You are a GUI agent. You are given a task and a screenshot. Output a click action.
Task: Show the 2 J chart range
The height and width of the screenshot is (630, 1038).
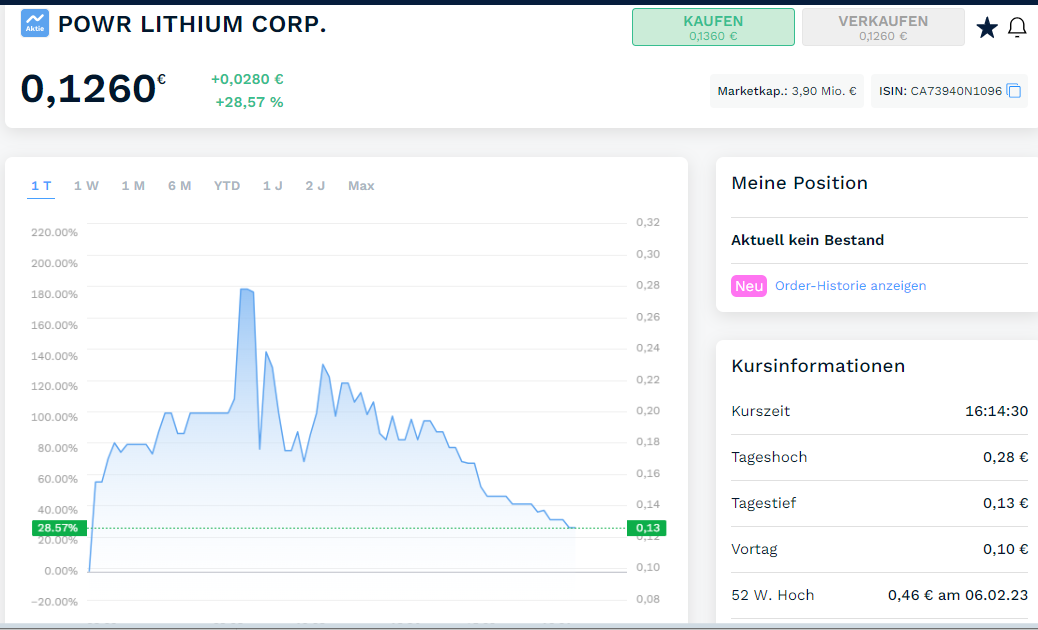point(315,186)
